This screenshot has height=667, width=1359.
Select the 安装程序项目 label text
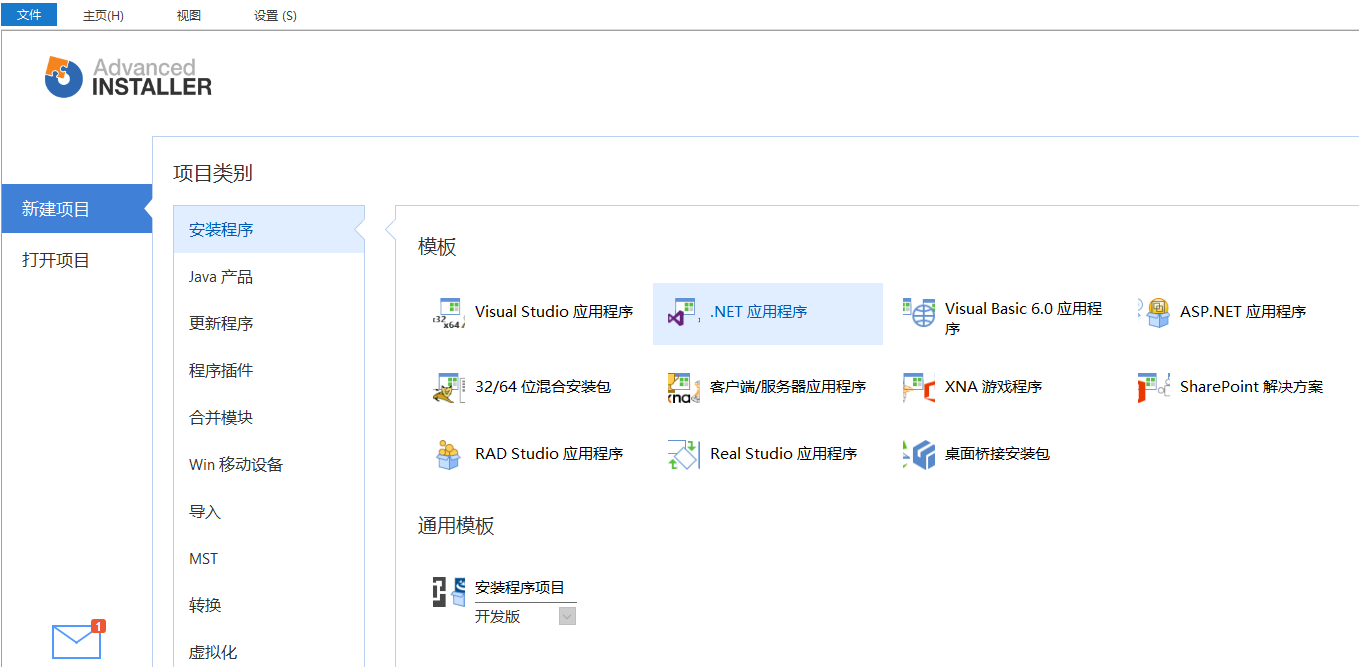(x=520, y=588)
